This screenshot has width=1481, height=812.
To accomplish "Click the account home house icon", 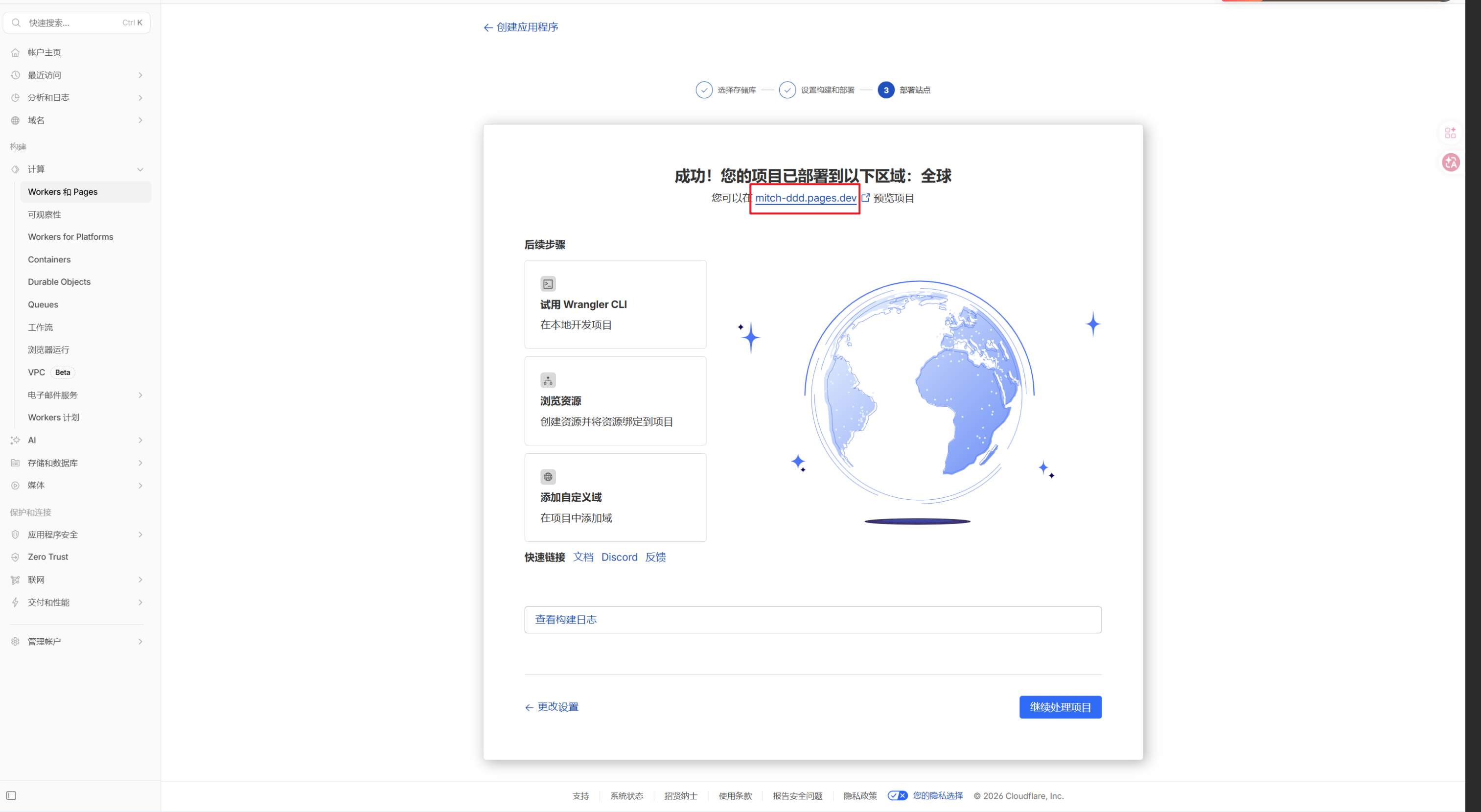I will 16,52.
